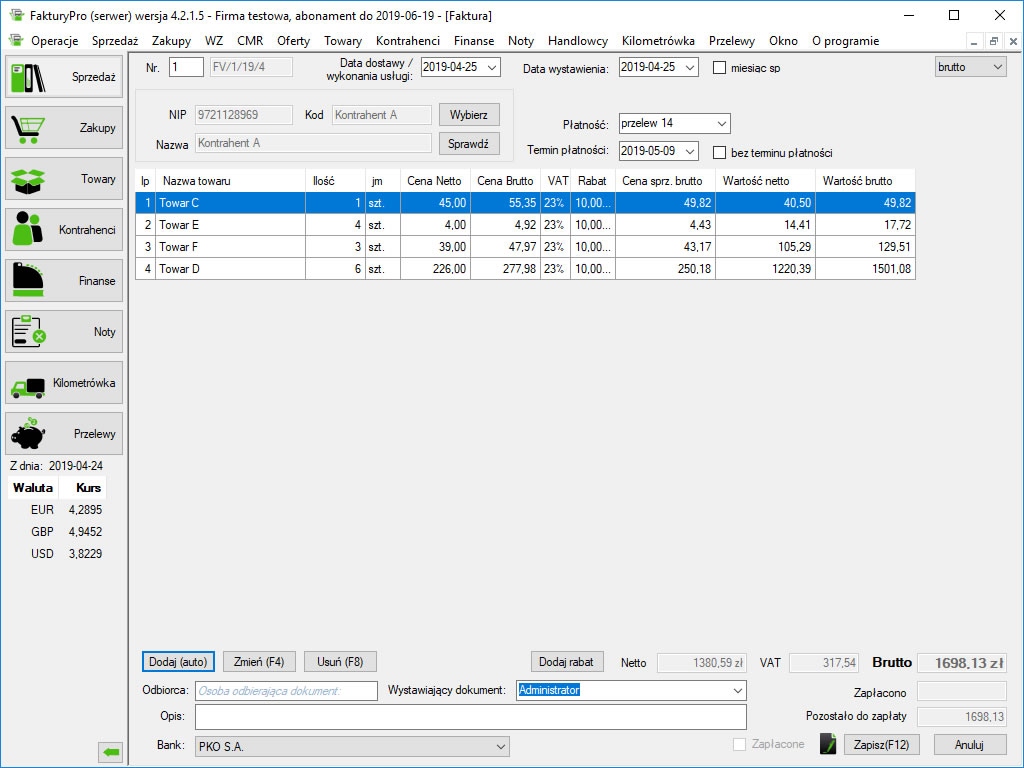
Task: Open the Towary box icon module
Action: (64, 179)
